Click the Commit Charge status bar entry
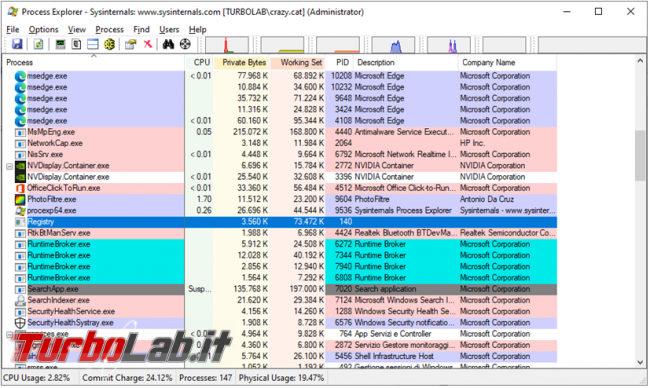Image resolution: width=650 pixels, height=388 pixels. 127,378
